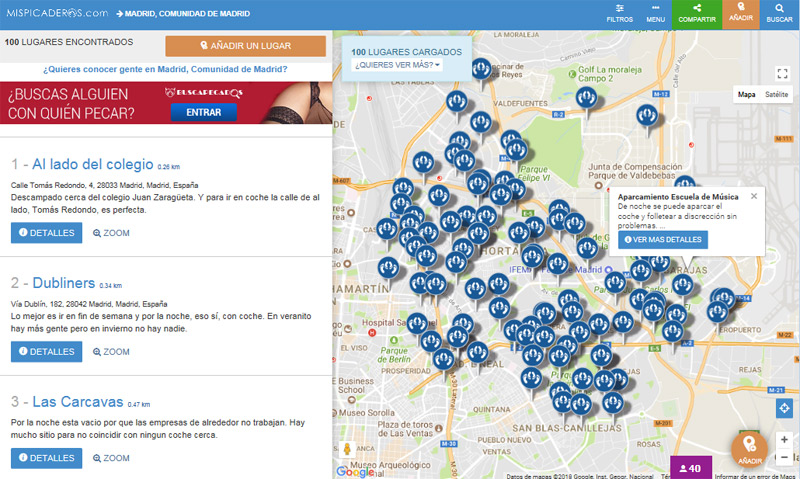The width and height of the screenshot is (800, 479).
Task: Click the Vía Dublín, 182 address text
Action: coord(89,304)
